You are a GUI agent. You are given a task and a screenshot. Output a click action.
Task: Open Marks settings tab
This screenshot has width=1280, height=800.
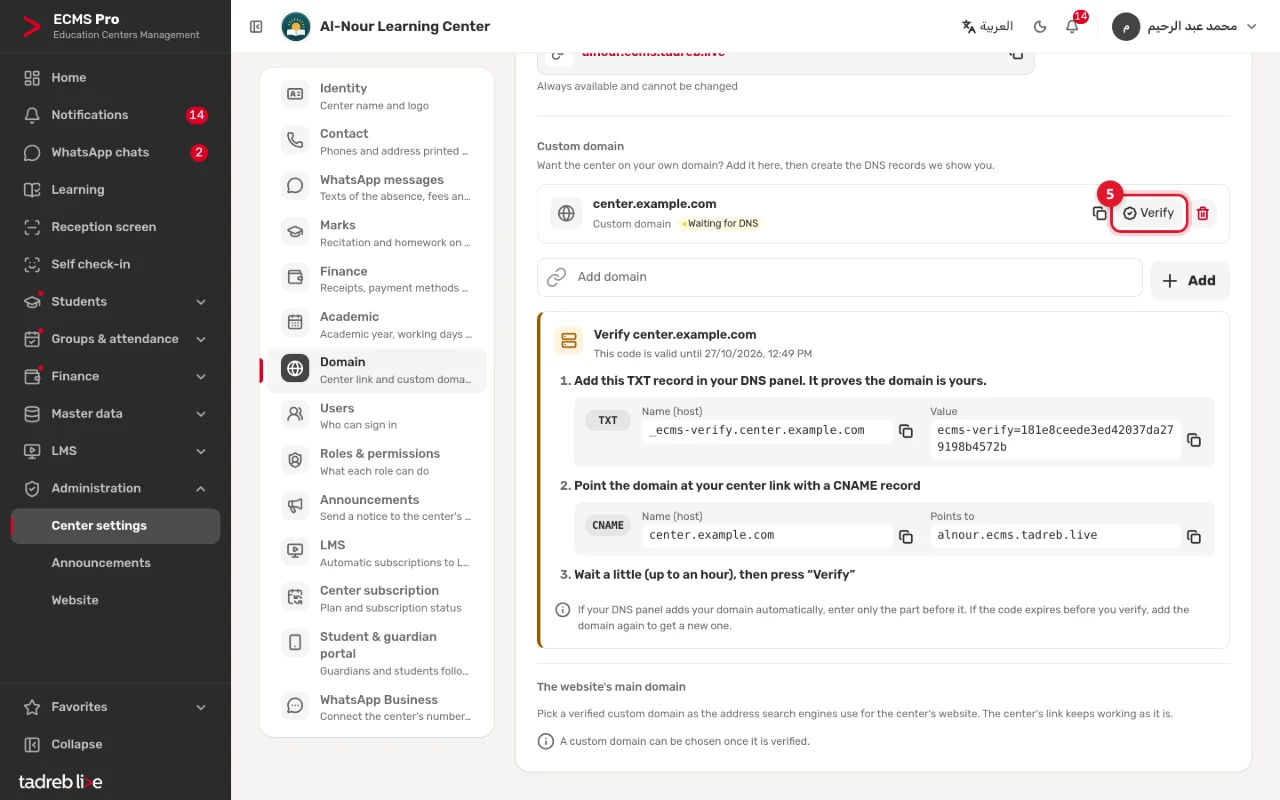coord(377,233)
